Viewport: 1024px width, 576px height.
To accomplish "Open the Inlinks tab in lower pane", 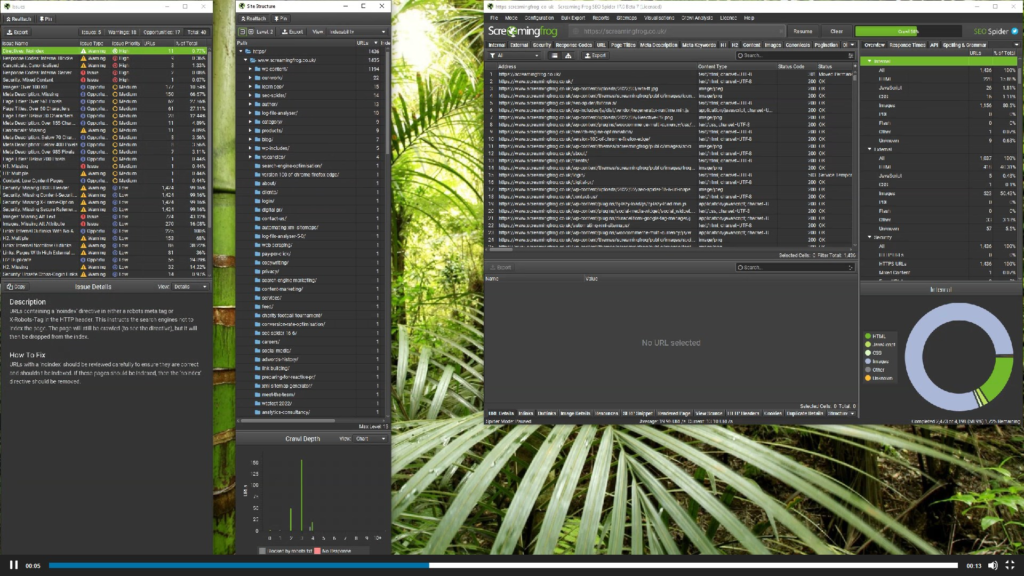I will pos(526,413).
